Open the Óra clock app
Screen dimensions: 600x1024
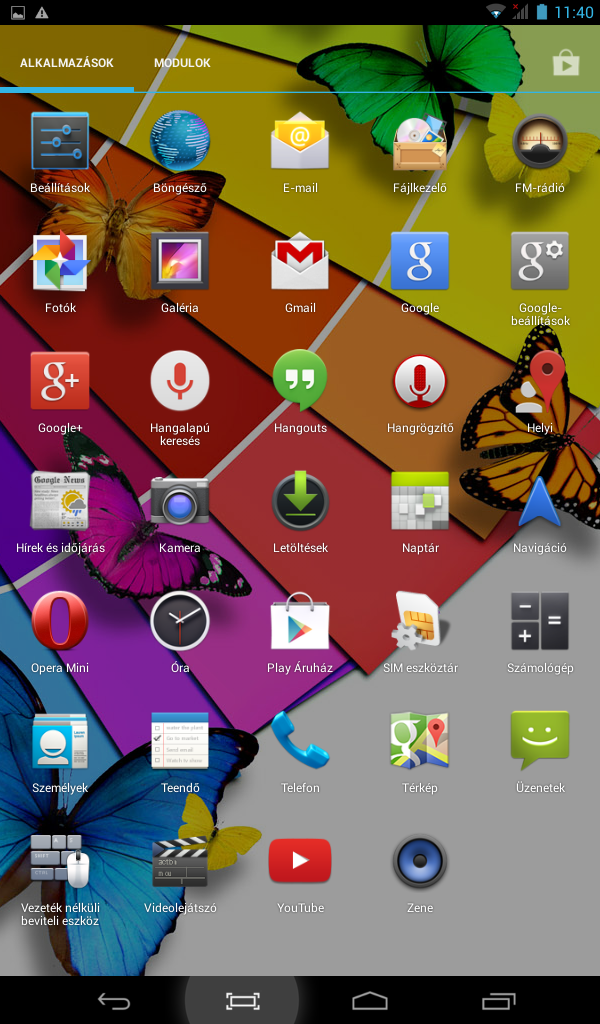point(180,620)
